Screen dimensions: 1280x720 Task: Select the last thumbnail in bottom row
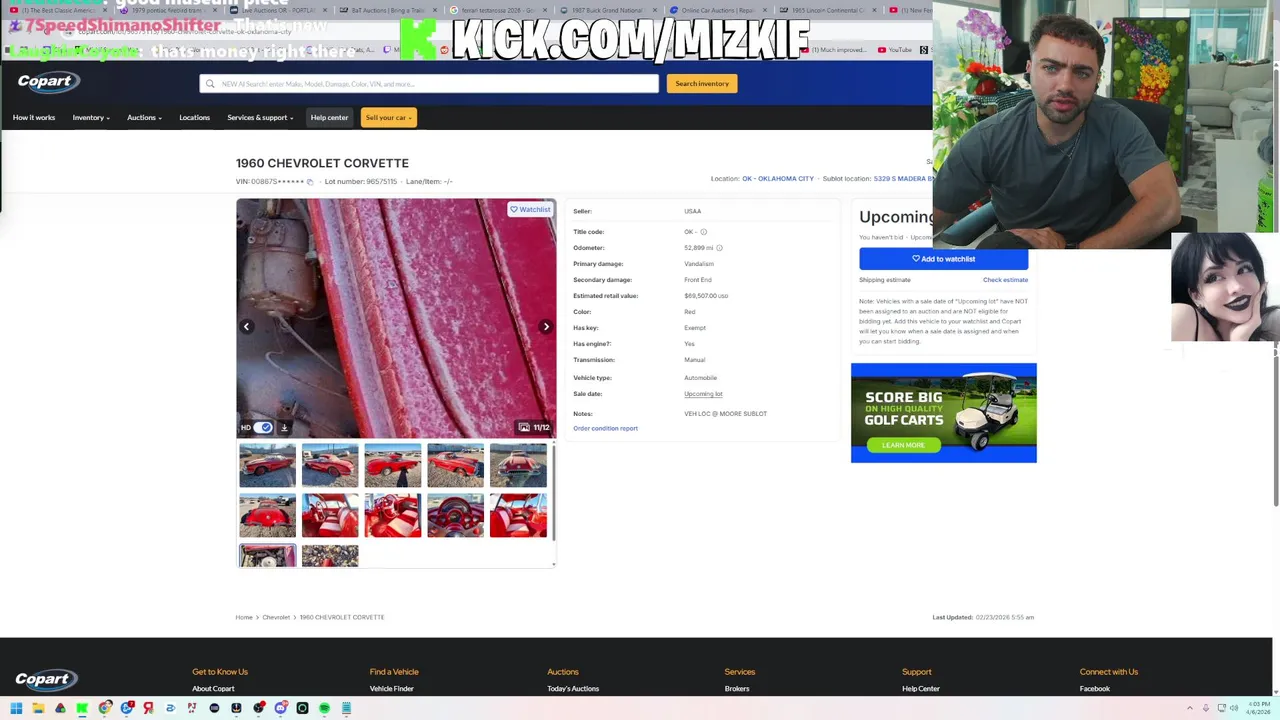pos(330,556)
